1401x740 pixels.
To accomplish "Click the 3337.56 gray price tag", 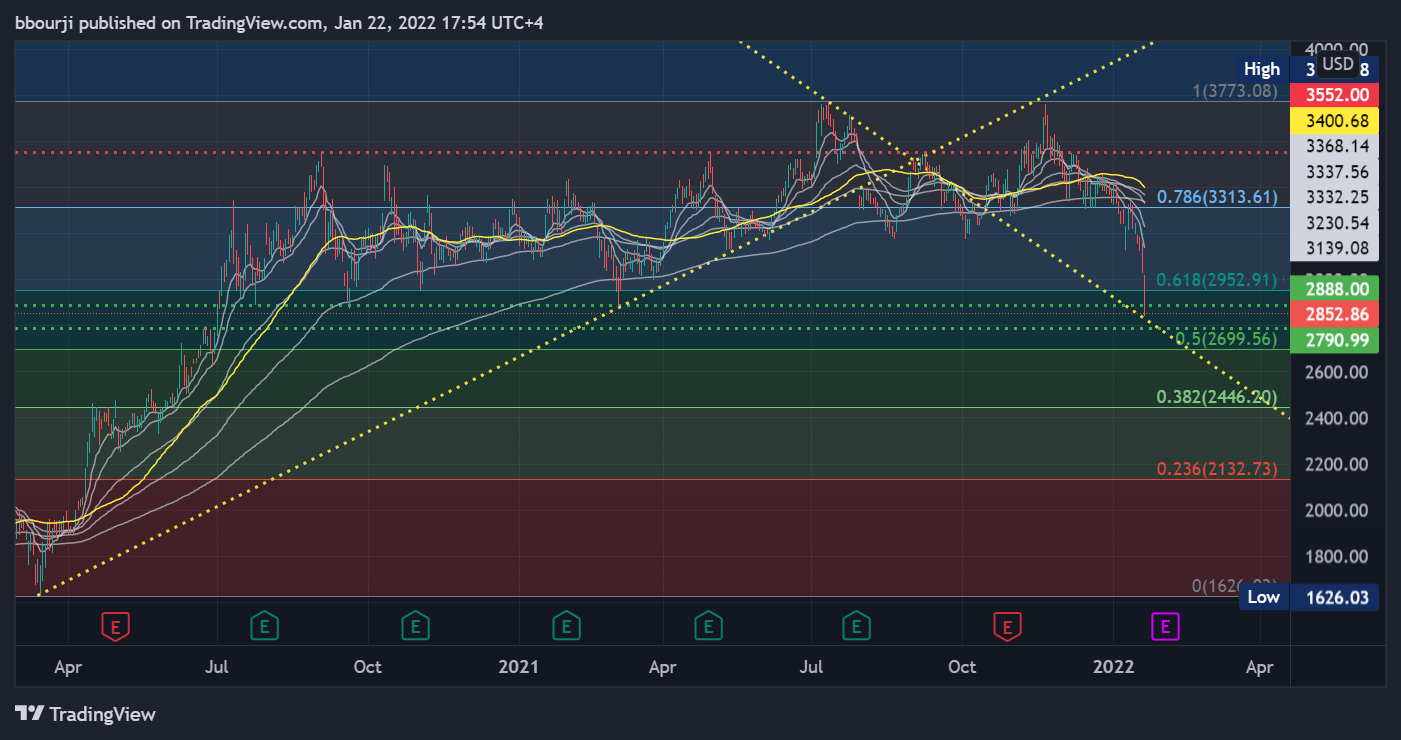I will pos(1335,172).
